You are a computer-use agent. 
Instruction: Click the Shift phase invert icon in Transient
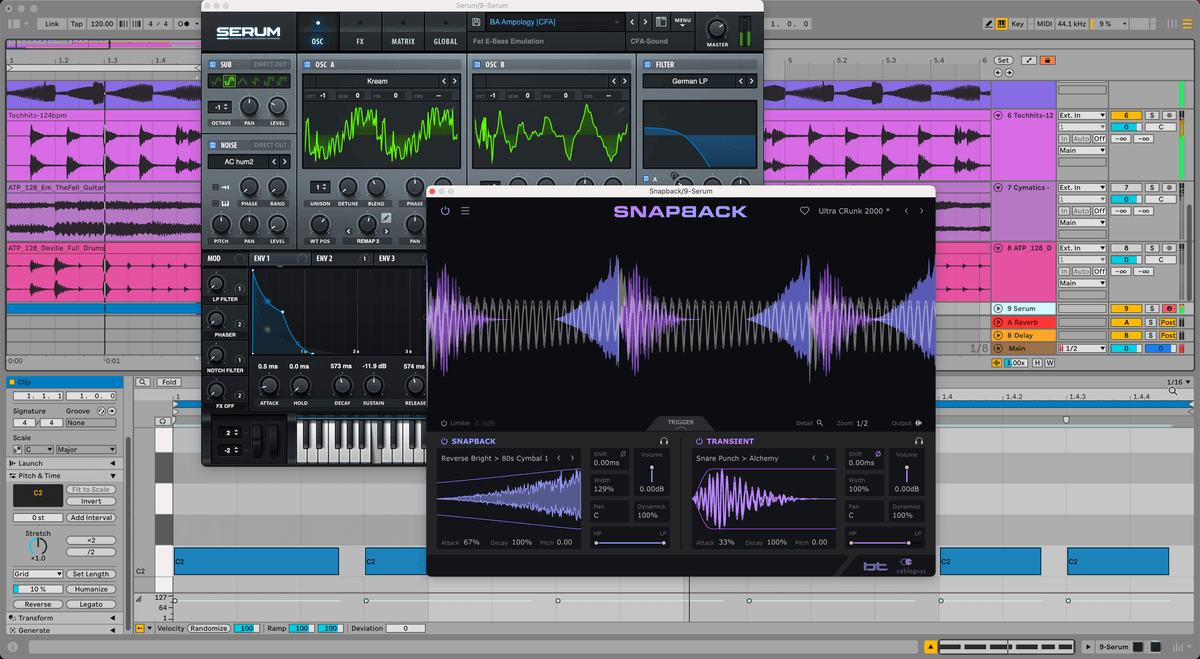pyautogui.click(x=878, y=454)
